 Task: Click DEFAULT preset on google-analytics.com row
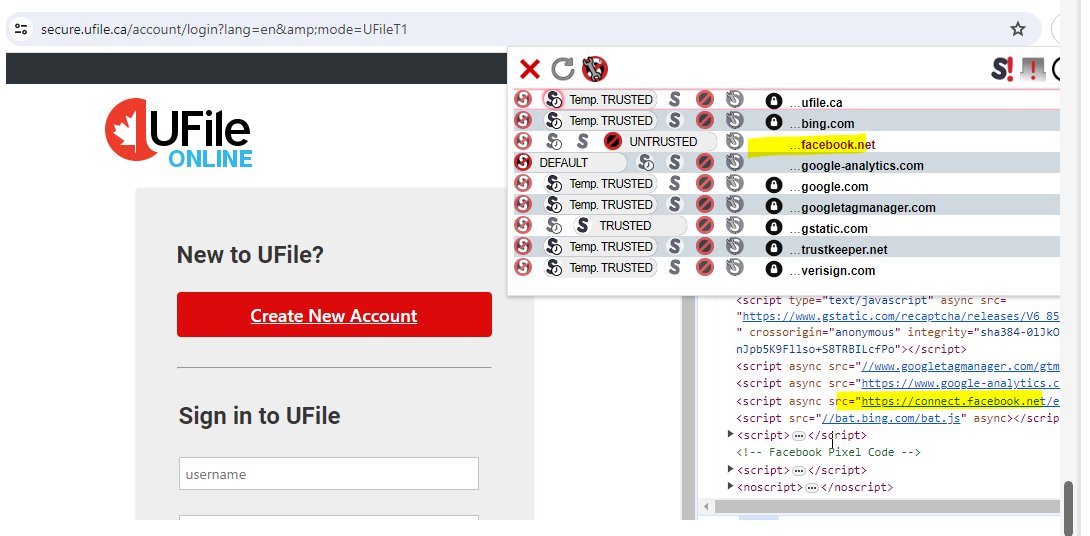570,163
